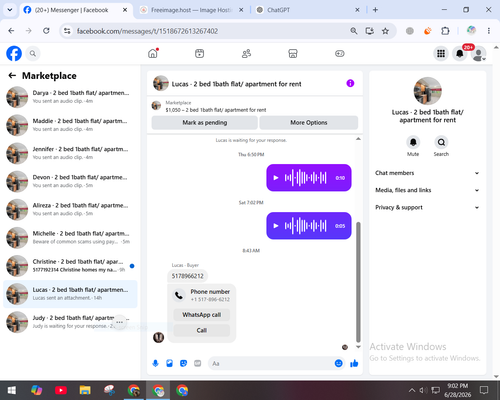Open the Marketplace storefront icon

click(293, 53)
